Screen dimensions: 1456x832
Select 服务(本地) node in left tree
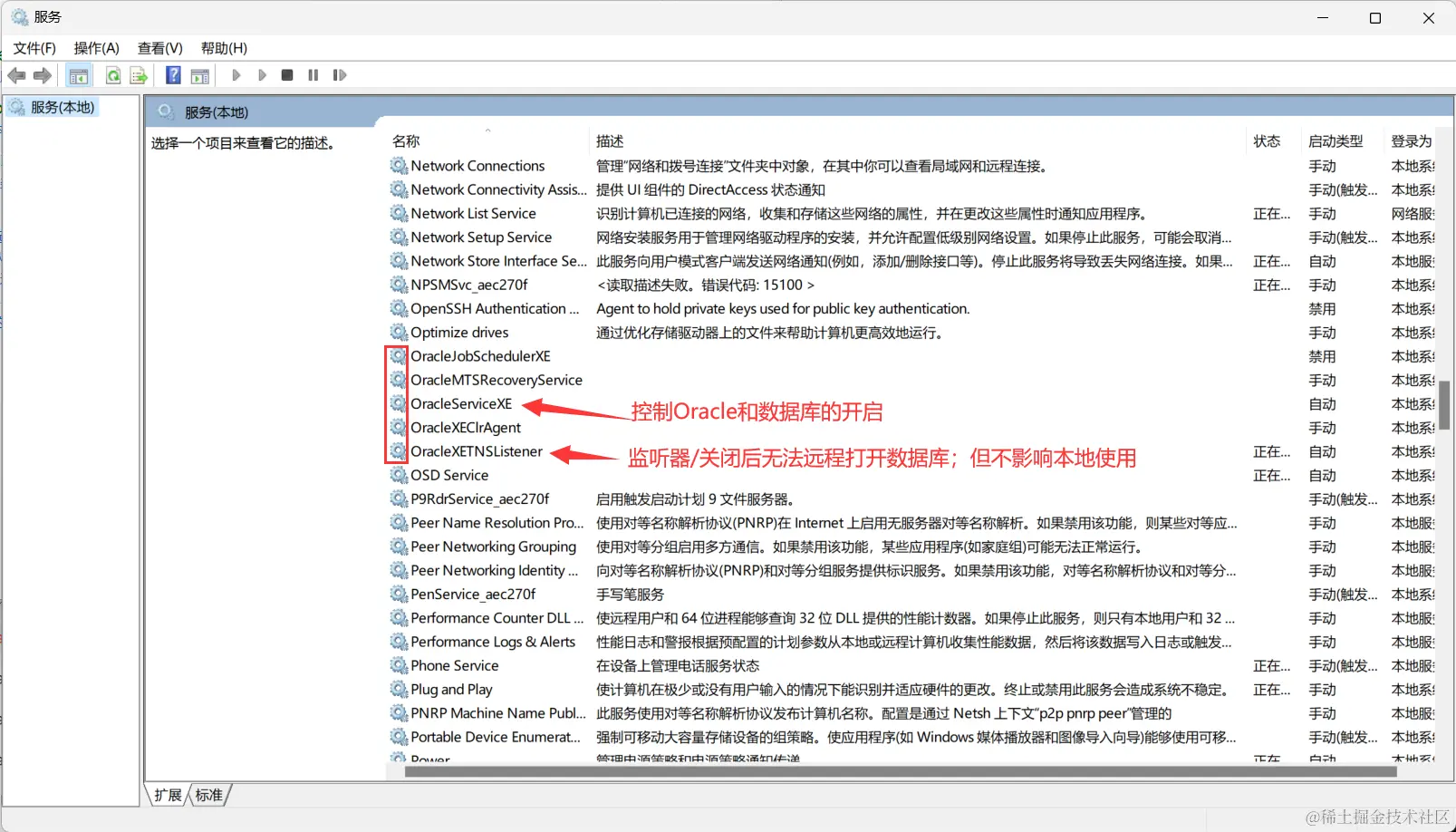[63, 107]
